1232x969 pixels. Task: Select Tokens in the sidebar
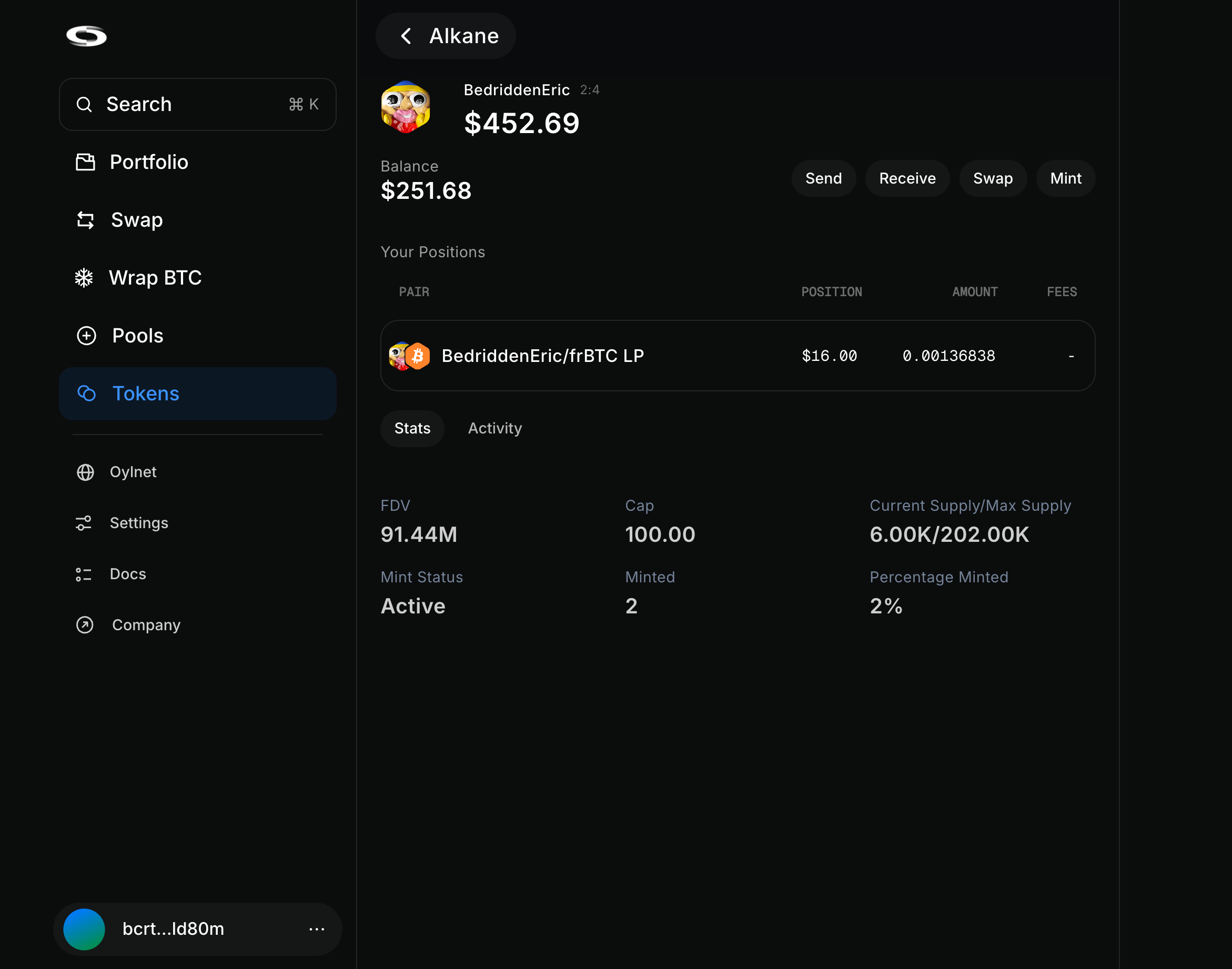tap(197, 393)
